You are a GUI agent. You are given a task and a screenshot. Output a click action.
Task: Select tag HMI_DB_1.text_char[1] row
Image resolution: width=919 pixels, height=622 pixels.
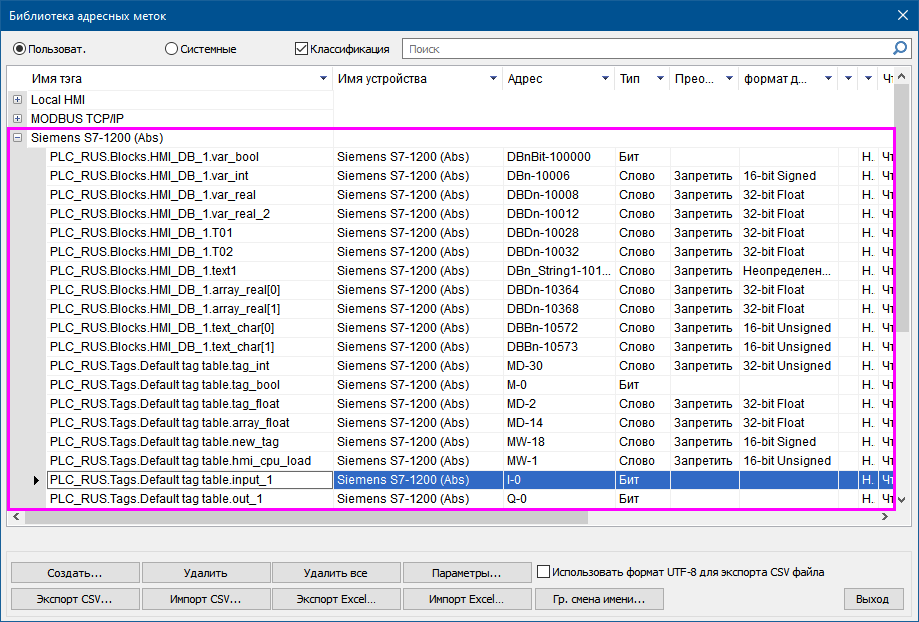pyautogui.click(x=469, y=346)
